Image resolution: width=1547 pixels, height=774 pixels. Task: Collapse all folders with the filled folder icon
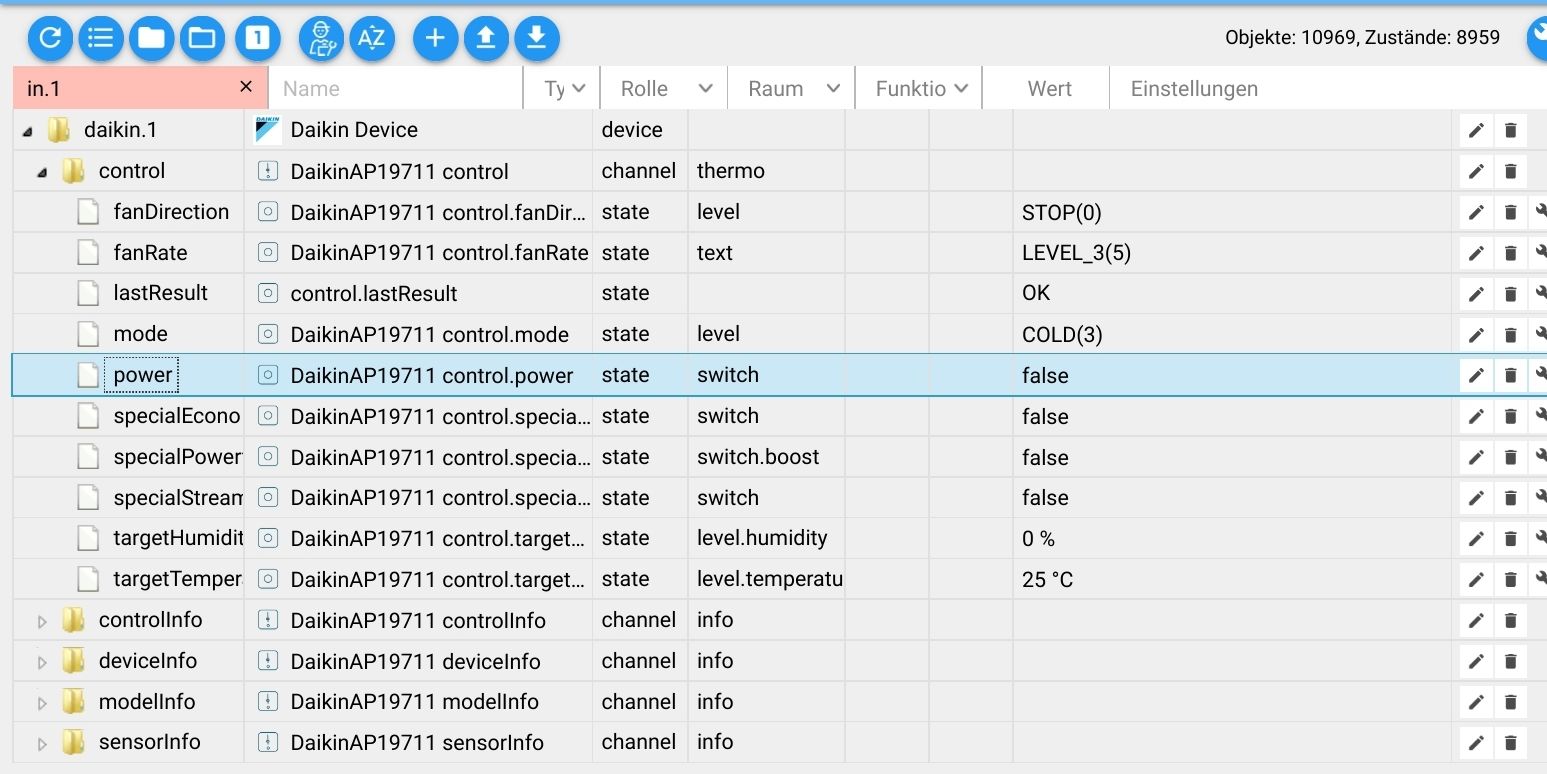pyautogui.click(x=152, y=39)
